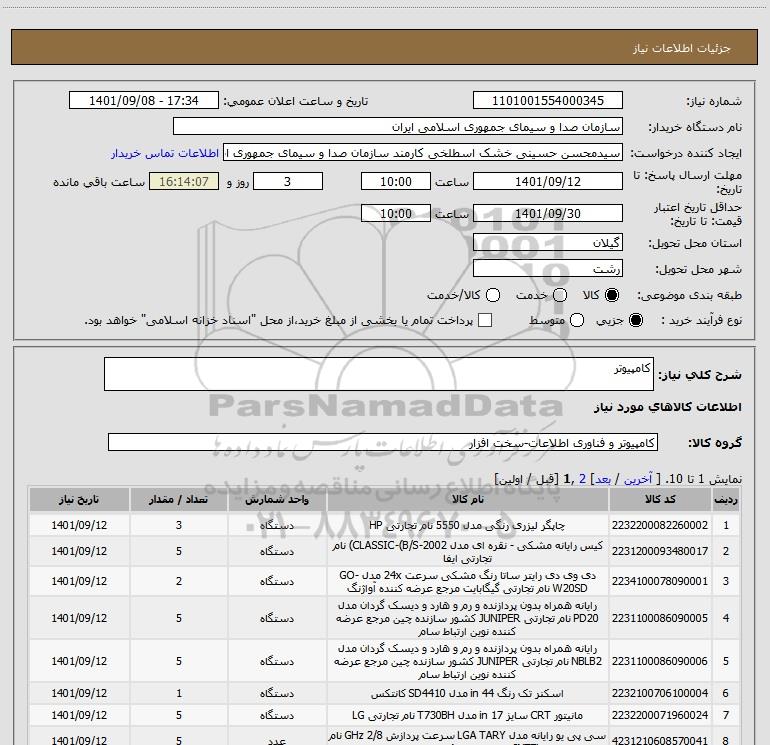Click the remaining time 16:14:07 field
This screenshot has width=770, height=745.
[184, 181]
